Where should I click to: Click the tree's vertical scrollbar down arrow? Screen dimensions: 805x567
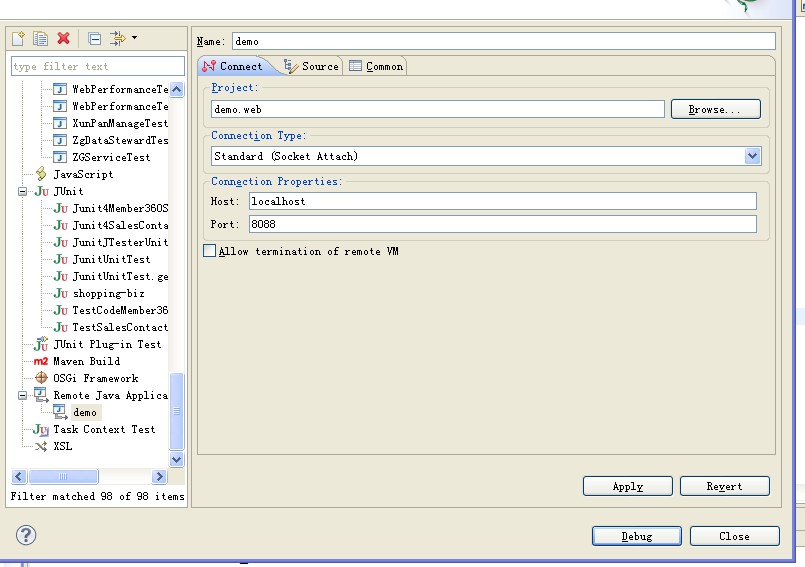click(x=177, y=459)
